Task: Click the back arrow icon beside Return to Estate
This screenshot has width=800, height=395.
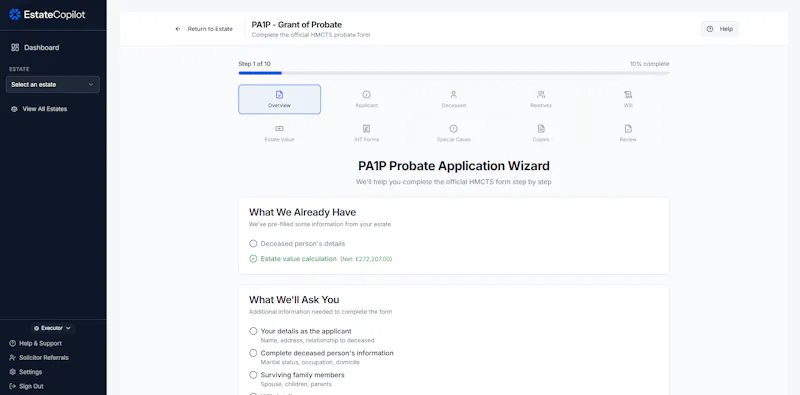Action: click(178, 29)
